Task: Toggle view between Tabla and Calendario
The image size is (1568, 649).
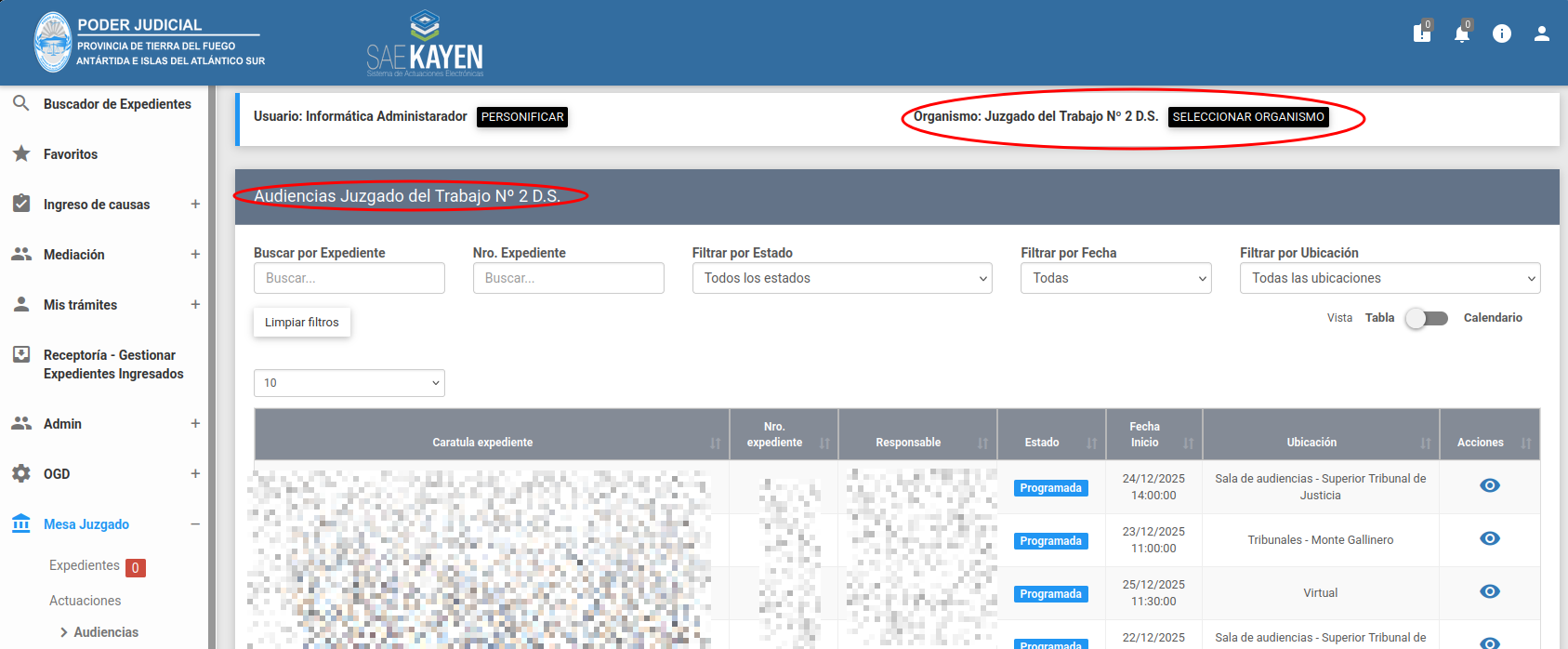Action: (1427, 318)
